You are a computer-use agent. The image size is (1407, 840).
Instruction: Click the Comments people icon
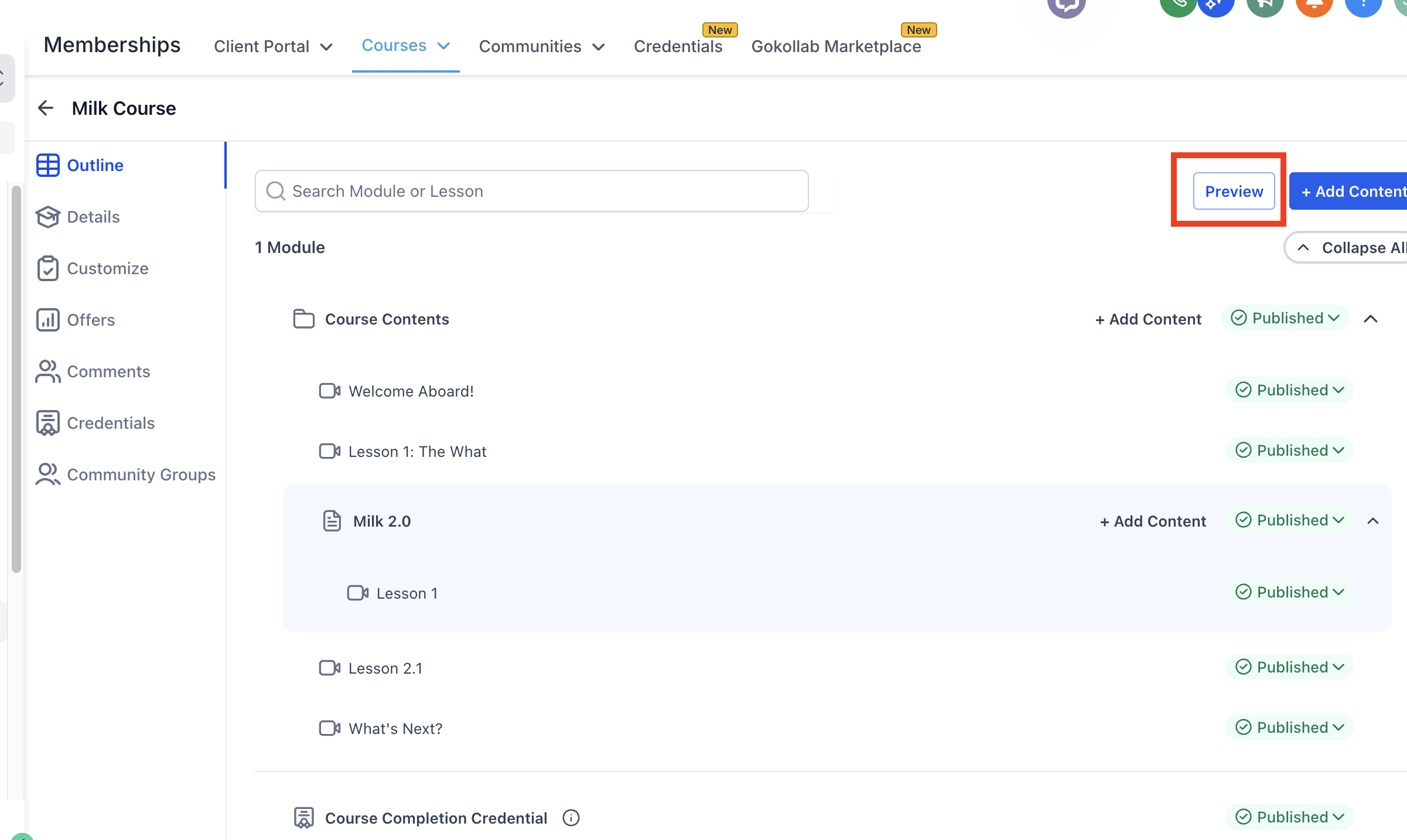pos(47,371)
